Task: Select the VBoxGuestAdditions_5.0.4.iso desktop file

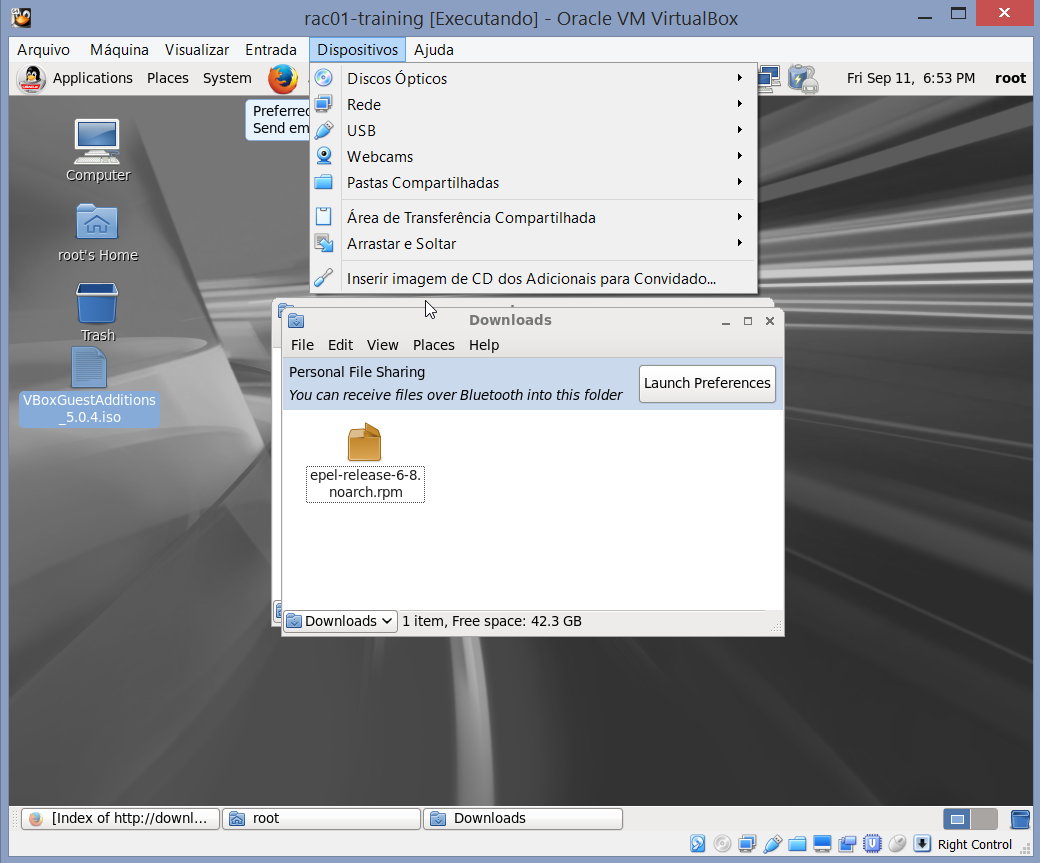Action: click(90, 388)
